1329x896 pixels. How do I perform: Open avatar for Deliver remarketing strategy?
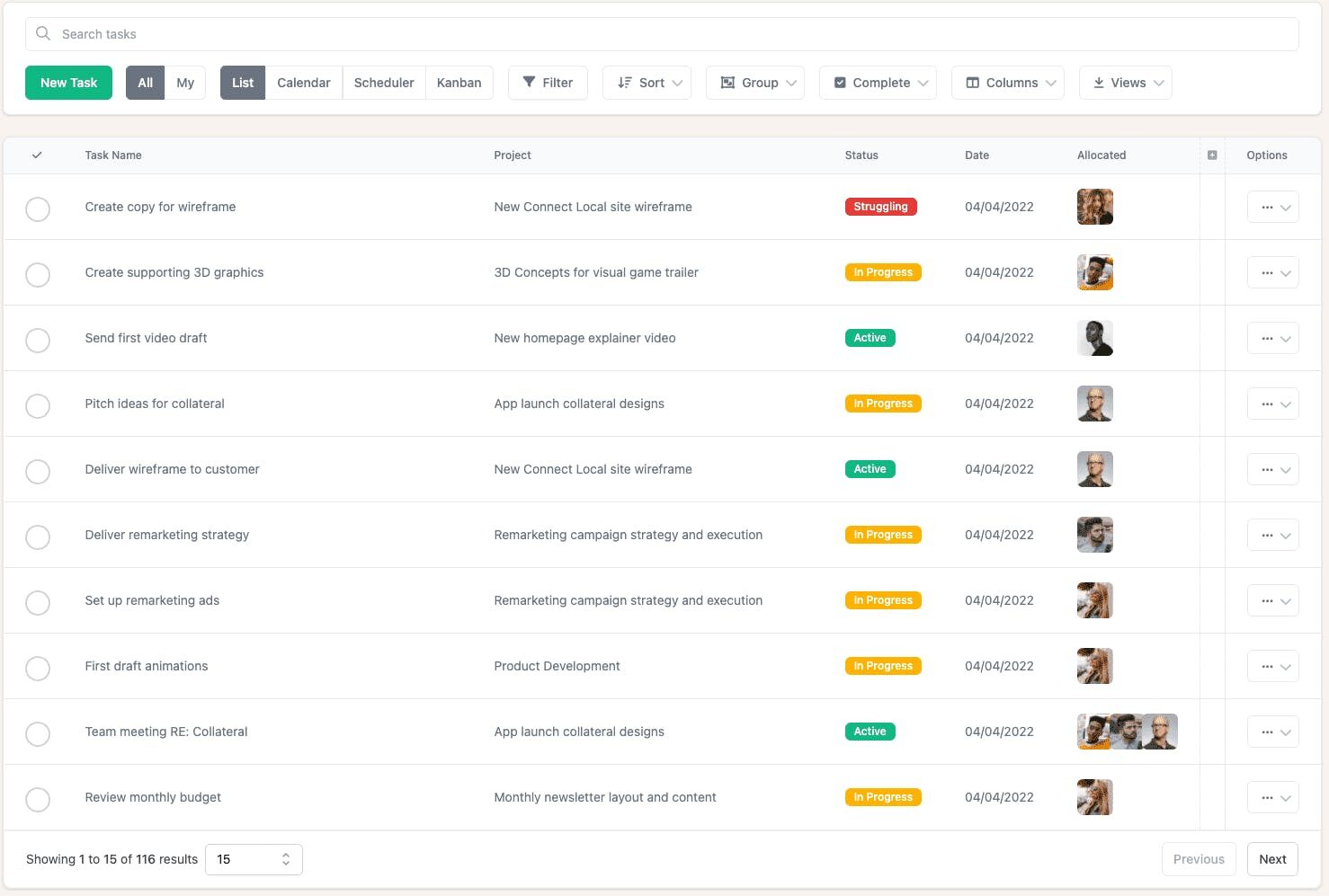[1095, 535]
